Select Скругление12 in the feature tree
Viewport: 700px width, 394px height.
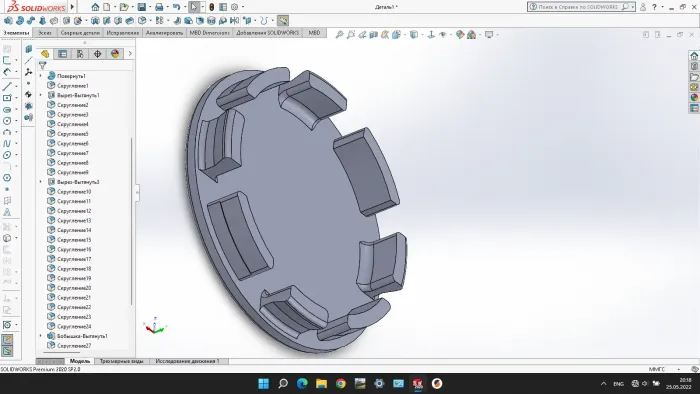coord(74,211)
